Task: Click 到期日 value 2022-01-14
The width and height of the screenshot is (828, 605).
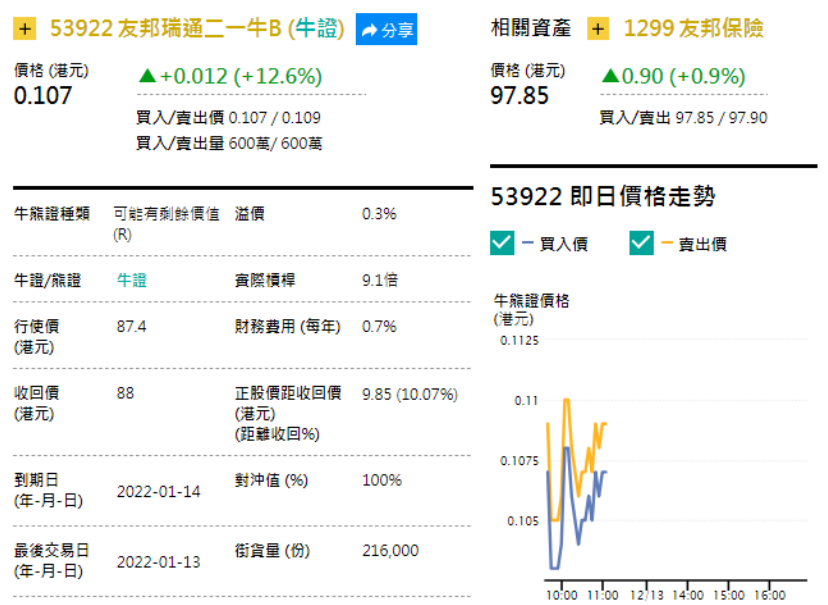Action: click(x=158, y=491)
